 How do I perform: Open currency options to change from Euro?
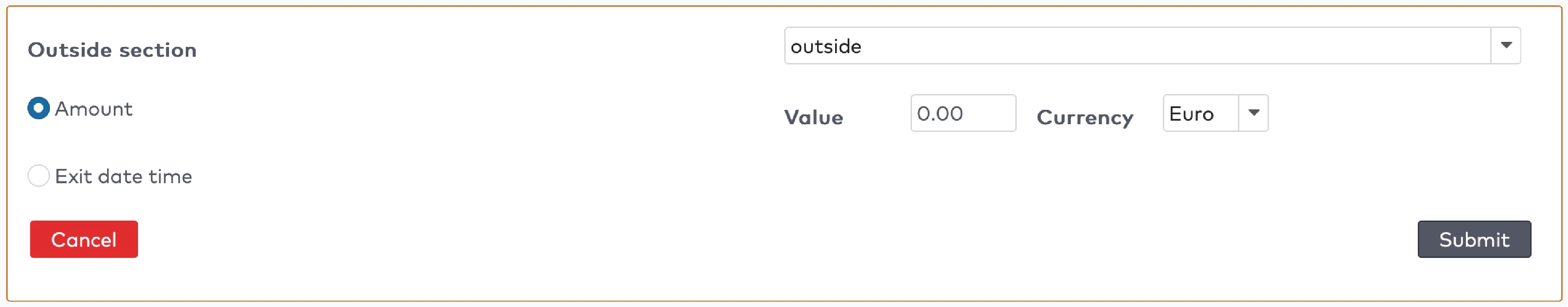1253,113
